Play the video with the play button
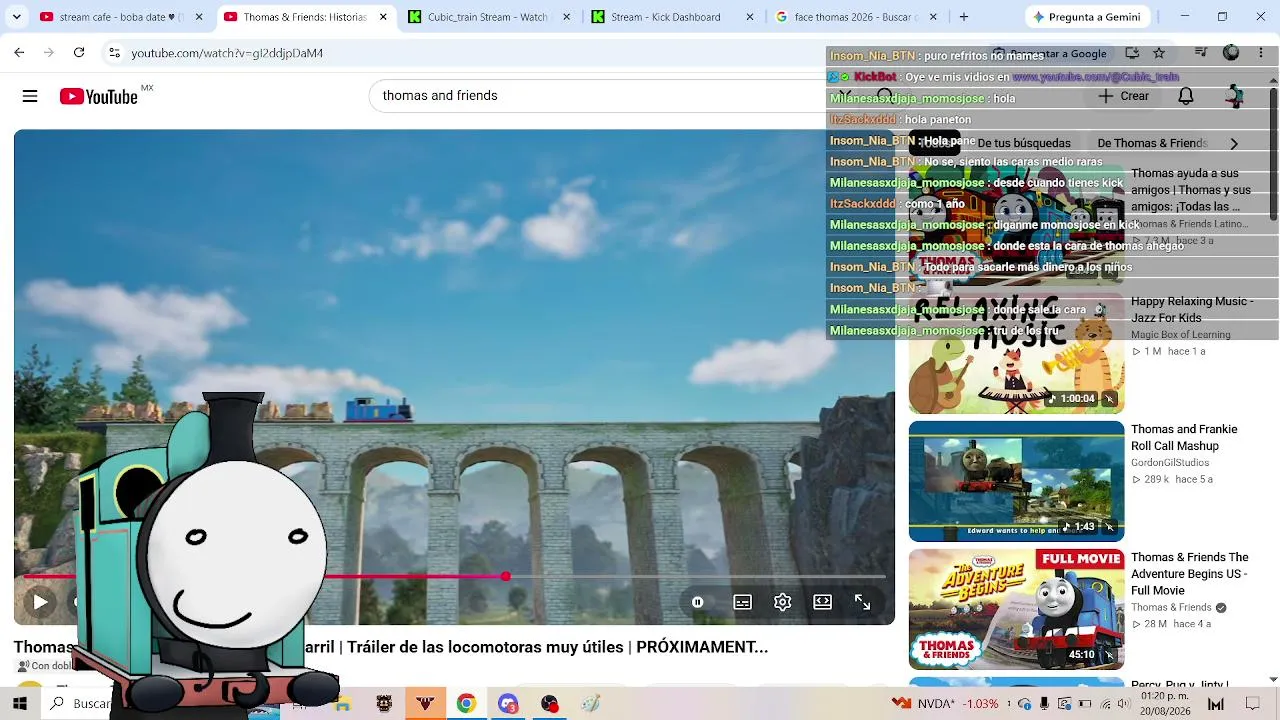Screen dimensions: 1280x720 (40, 602)
